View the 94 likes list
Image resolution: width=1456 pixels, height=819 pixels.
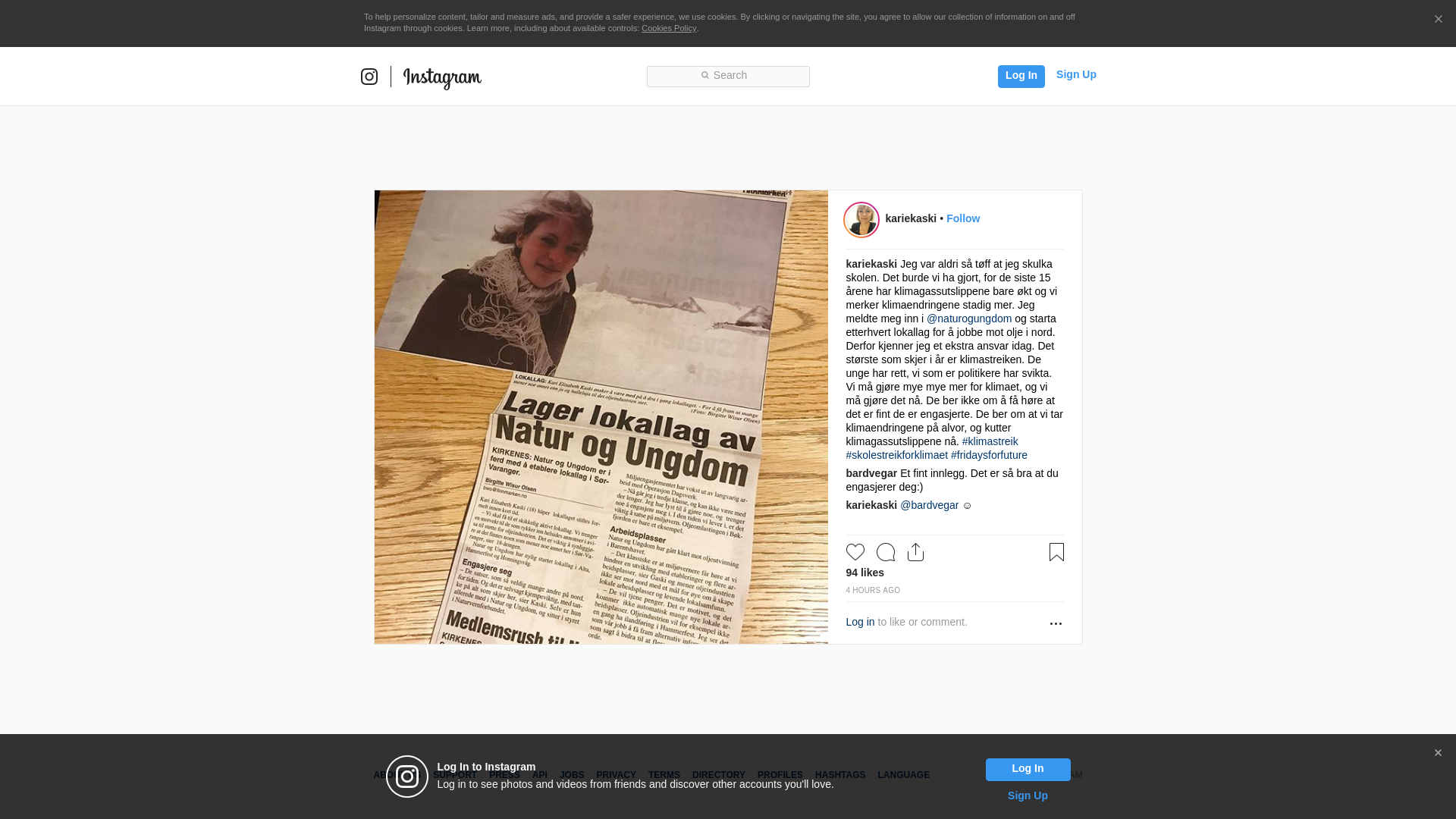[865, 573]
